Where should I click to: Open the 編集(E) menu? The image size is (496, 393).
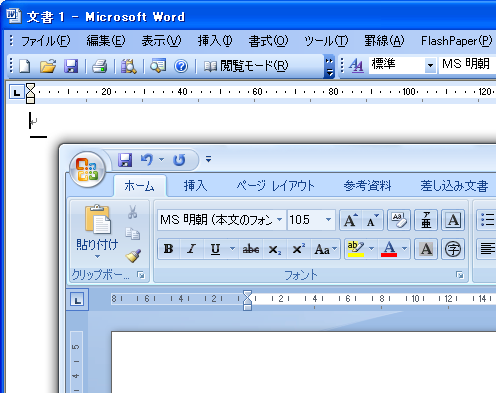point(106,41)
